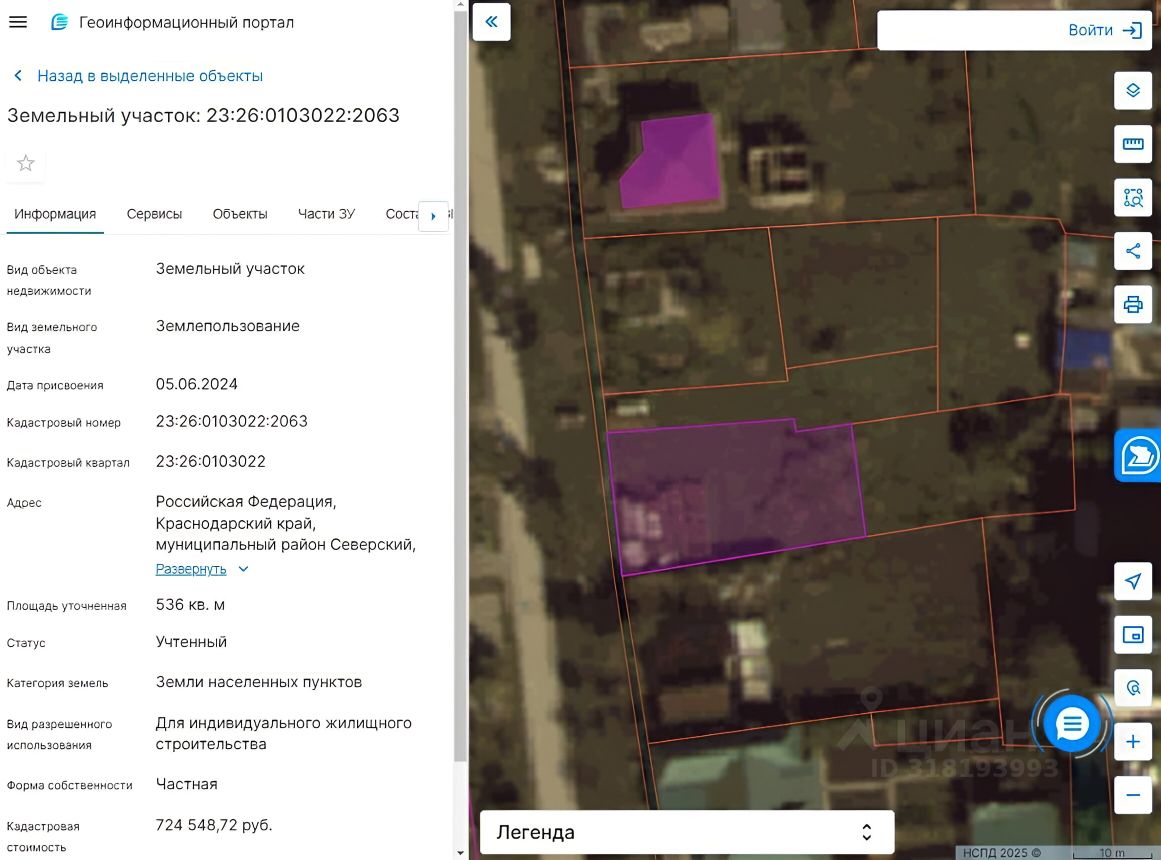Open the blue side assistant tab

pos(1139,455)
